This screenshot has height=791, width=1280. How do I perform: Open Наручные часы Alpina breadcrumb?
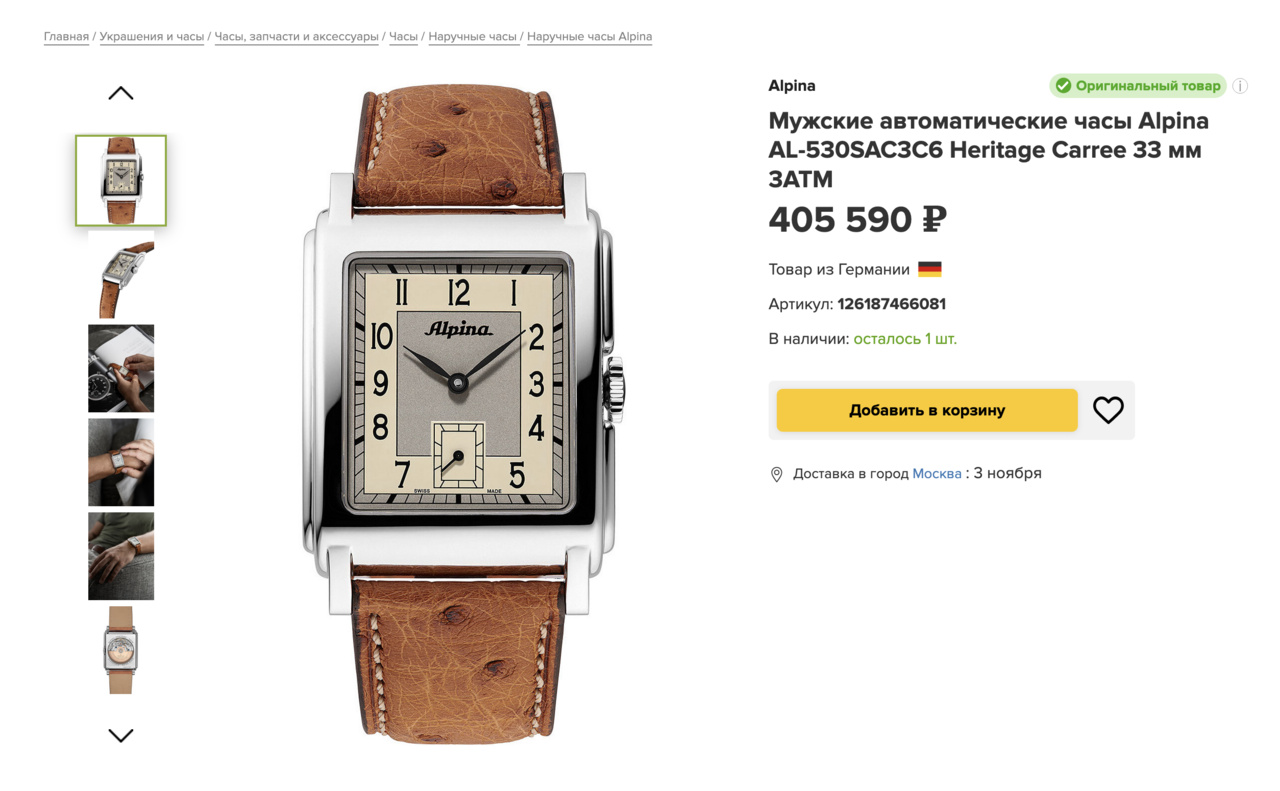(x=589, y=37)
